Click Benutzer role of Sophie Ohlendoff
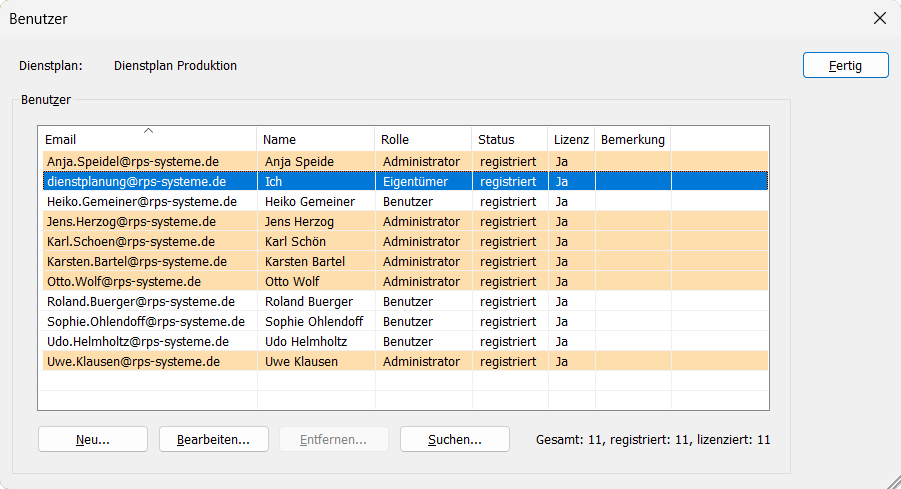This screenshot has height=489, width=901. [x=423, y=322]
